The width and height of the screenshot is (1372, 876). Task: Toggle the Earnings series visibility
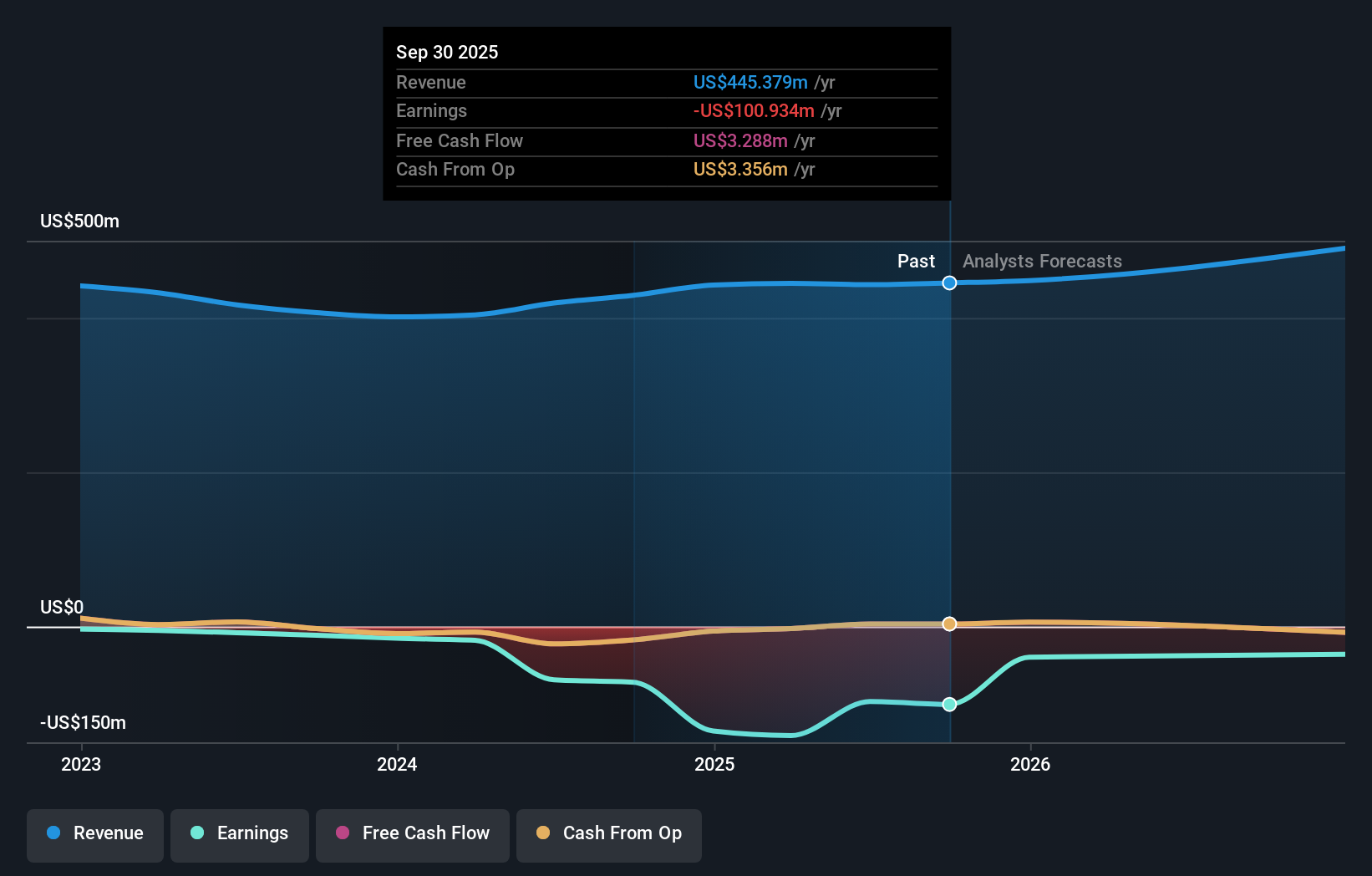(239, 833)
